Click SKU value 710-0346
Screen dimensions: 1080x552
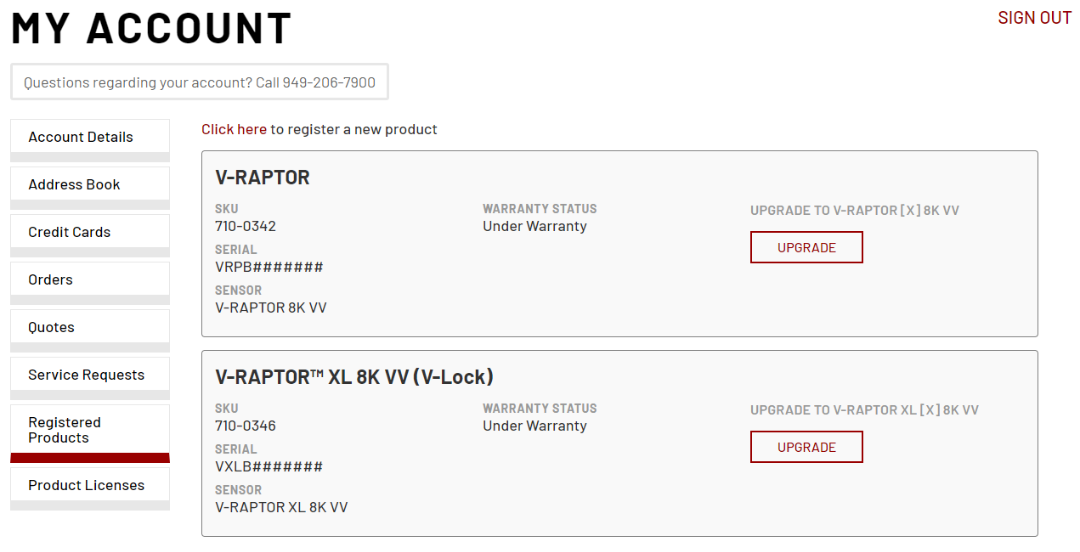pyautogui.click(x=245, y=426)
